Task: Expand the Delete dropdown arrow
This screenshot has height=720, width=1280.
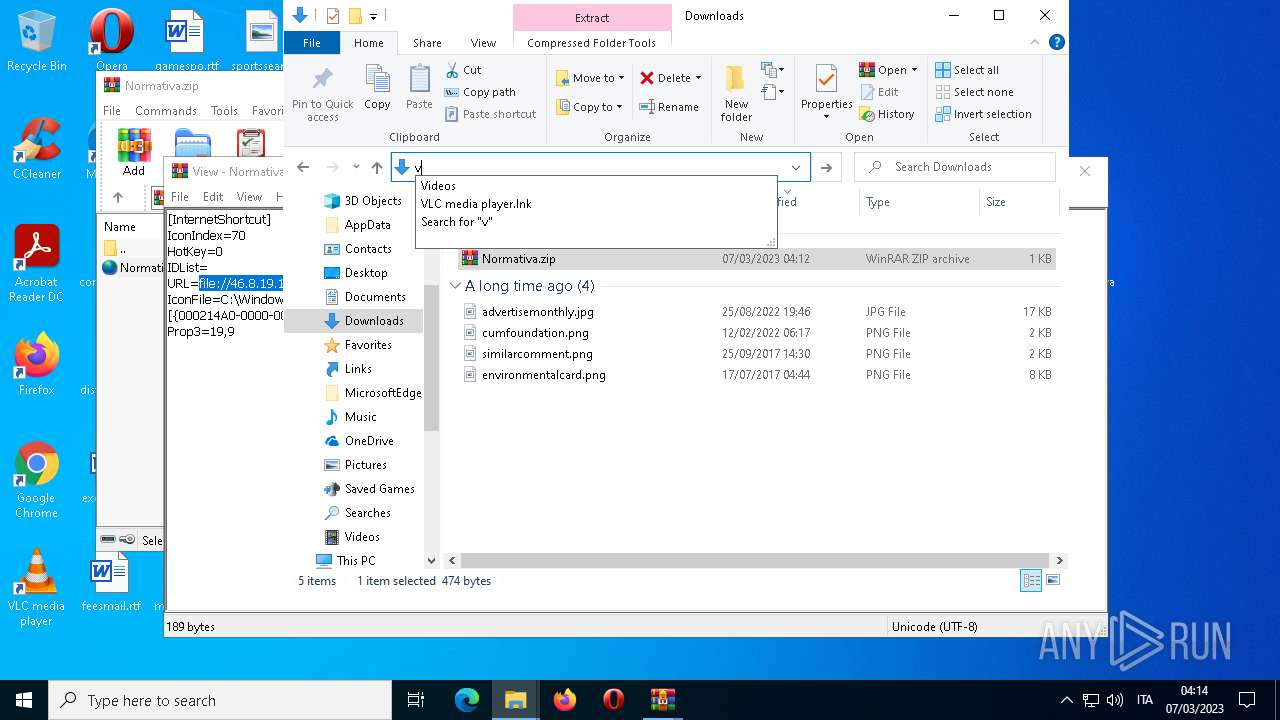Action: (x=698, y=78)
